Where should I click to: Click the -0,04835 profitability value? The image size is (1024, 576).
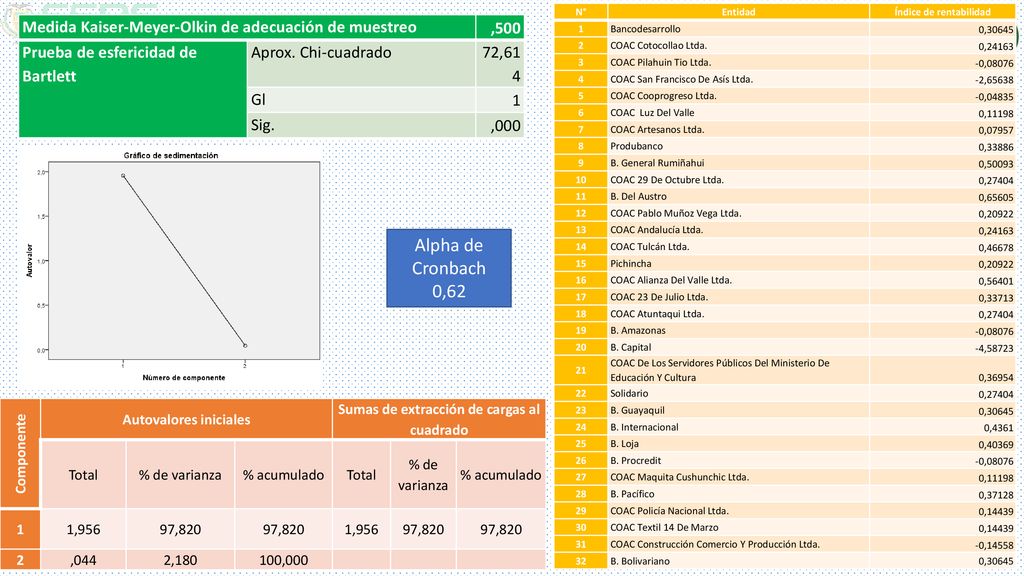coord(995,97)
